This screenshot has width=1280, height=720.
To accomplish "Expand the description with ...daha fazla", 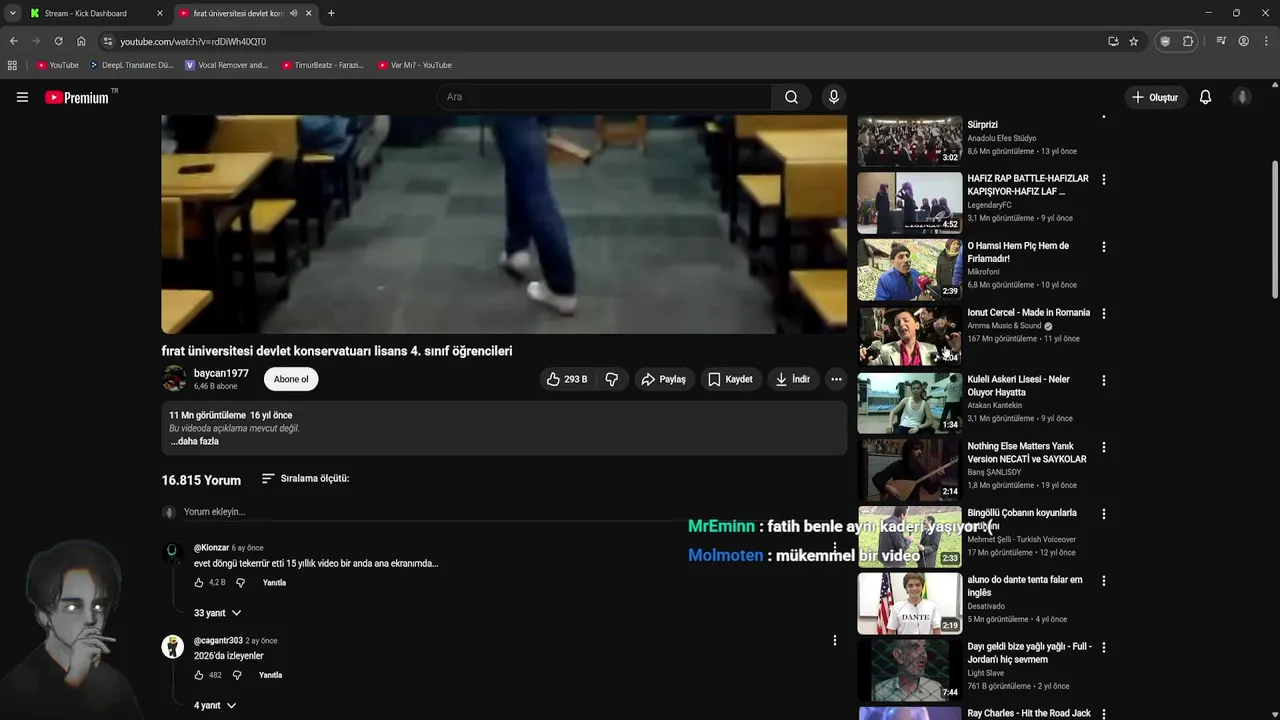I will pos(194,441).
